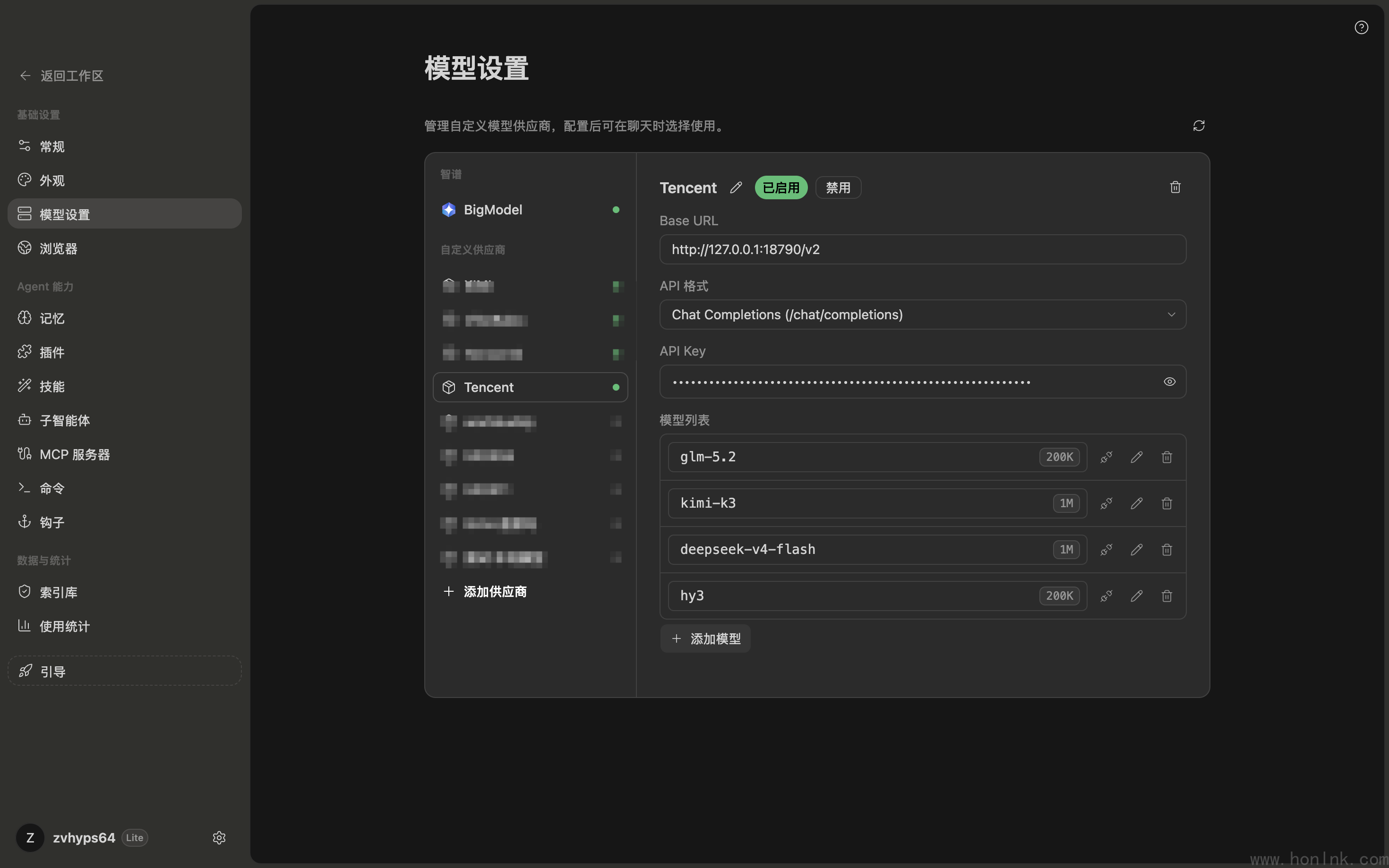Click the Base URL input field
This screenshot has height=868, width=1389.
tap(922, 249)
